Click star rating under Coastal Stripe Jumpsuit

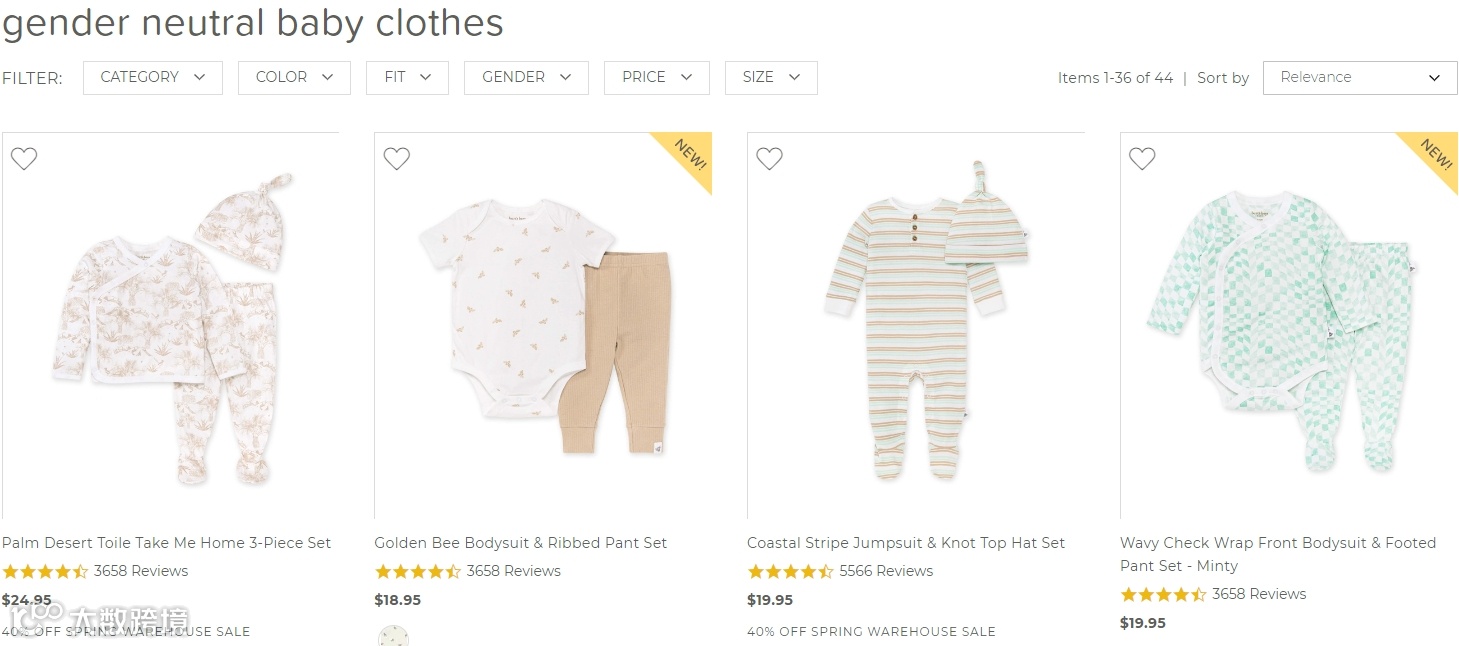pyautogui.click(x=790, y=572)
